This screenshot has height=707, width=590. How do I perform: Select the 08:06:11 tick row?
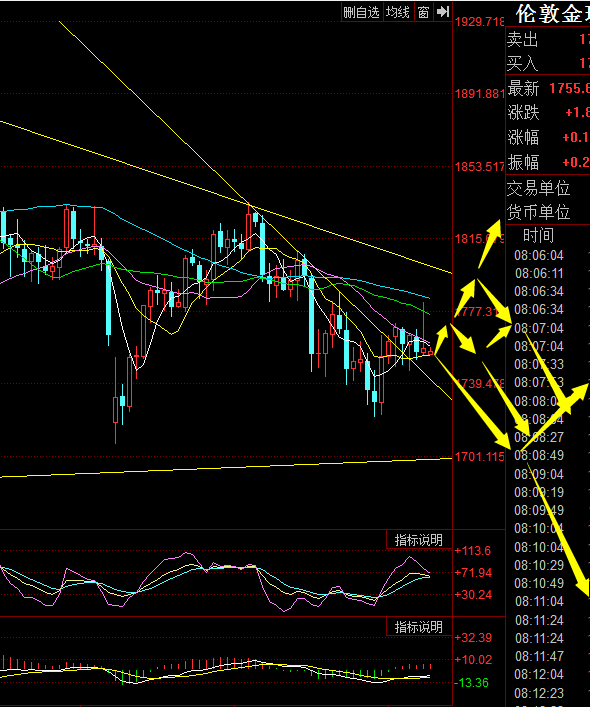tap(539, 273)
